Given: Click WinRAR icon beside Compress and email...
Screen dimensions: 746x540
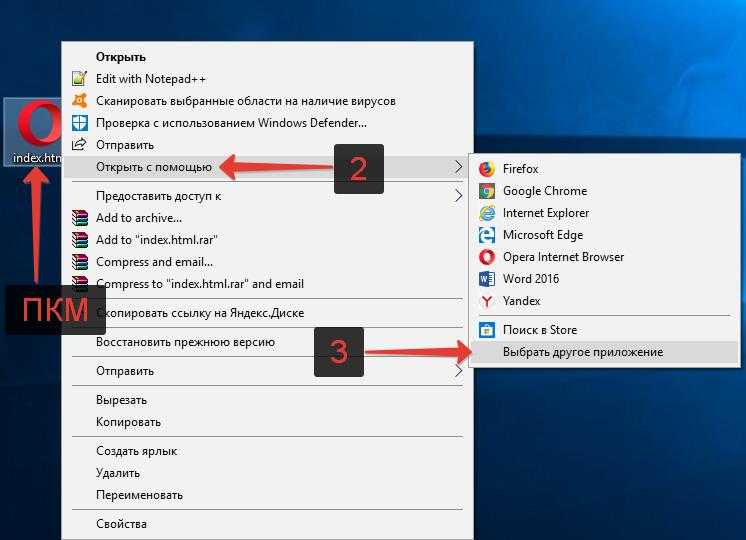Looking at the screenshot, I should [x=79, y=262].
